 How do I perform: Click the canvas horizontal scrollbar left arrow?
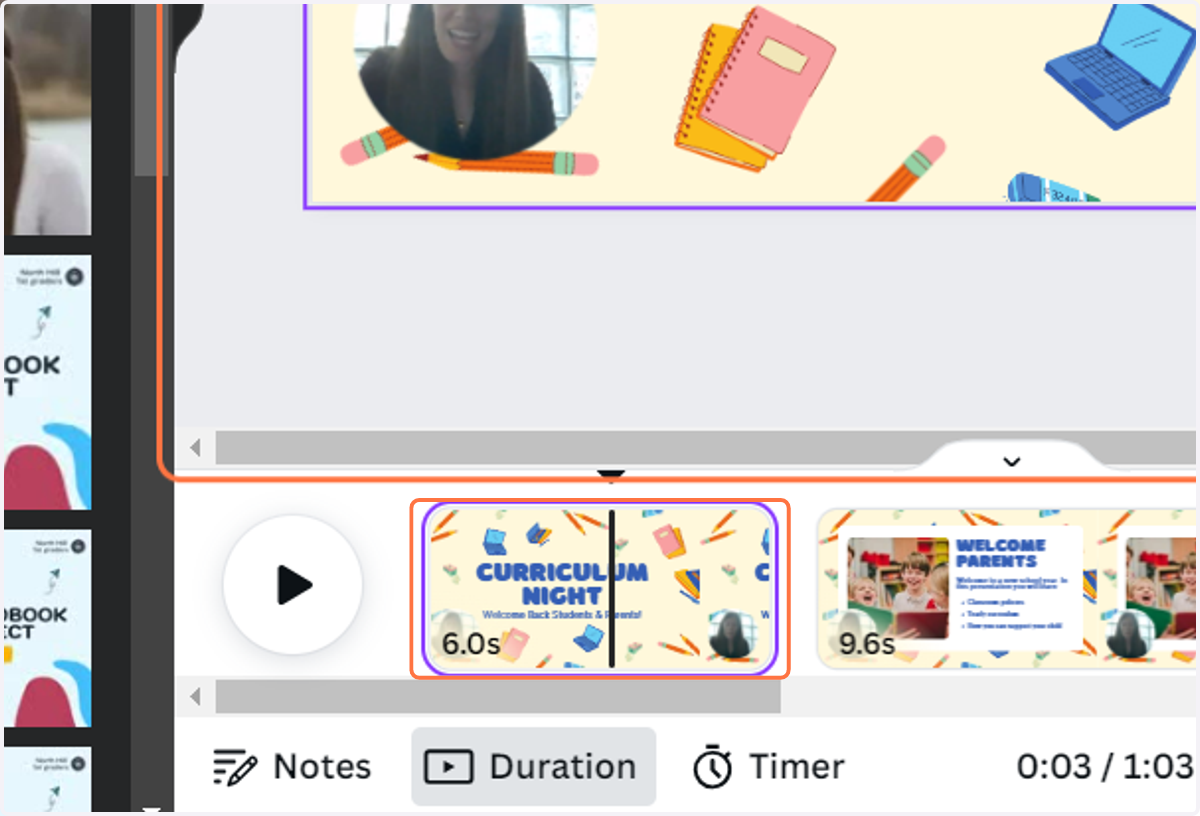point(196,447)
